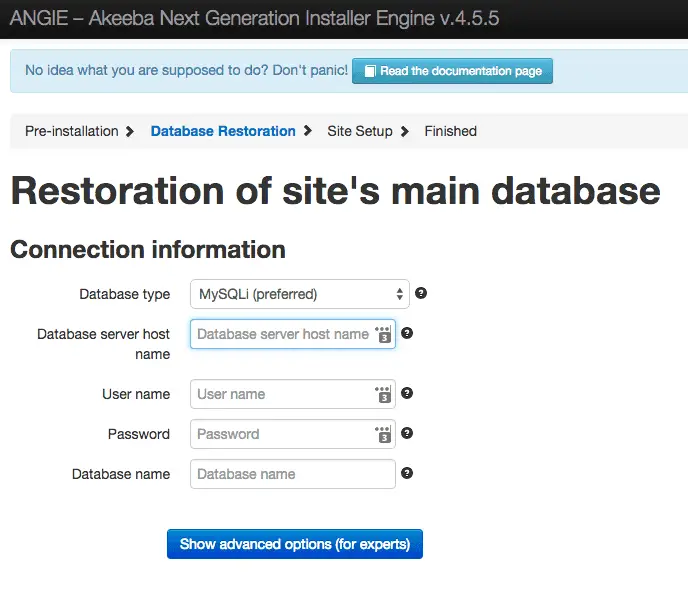Go to Site Setup step
The width and height of the screenshot is (688, 592).
pyautogui.click(x=360, y=131)
